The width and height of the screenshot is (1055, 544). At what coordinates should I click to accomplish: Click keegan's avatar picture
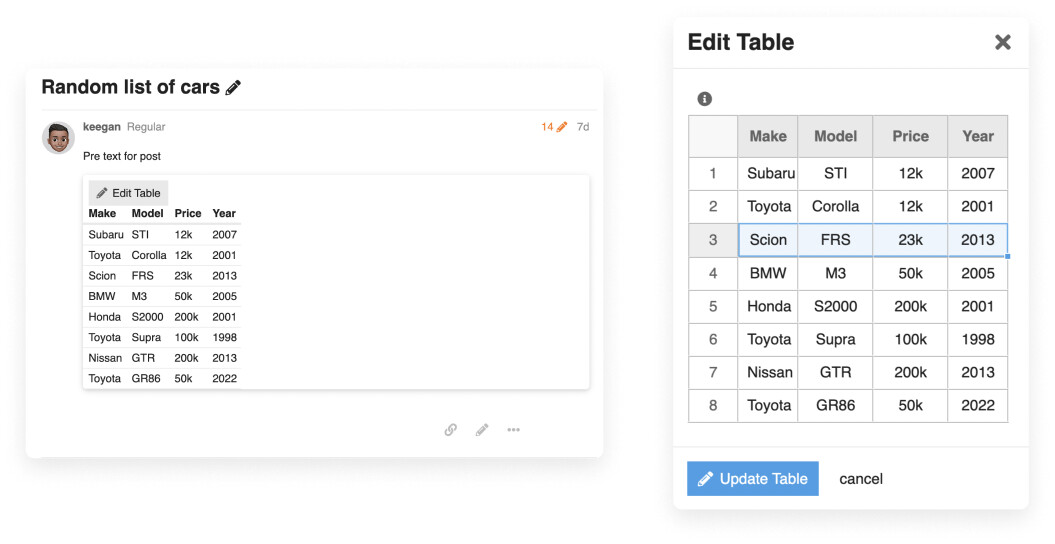(58, 138)
